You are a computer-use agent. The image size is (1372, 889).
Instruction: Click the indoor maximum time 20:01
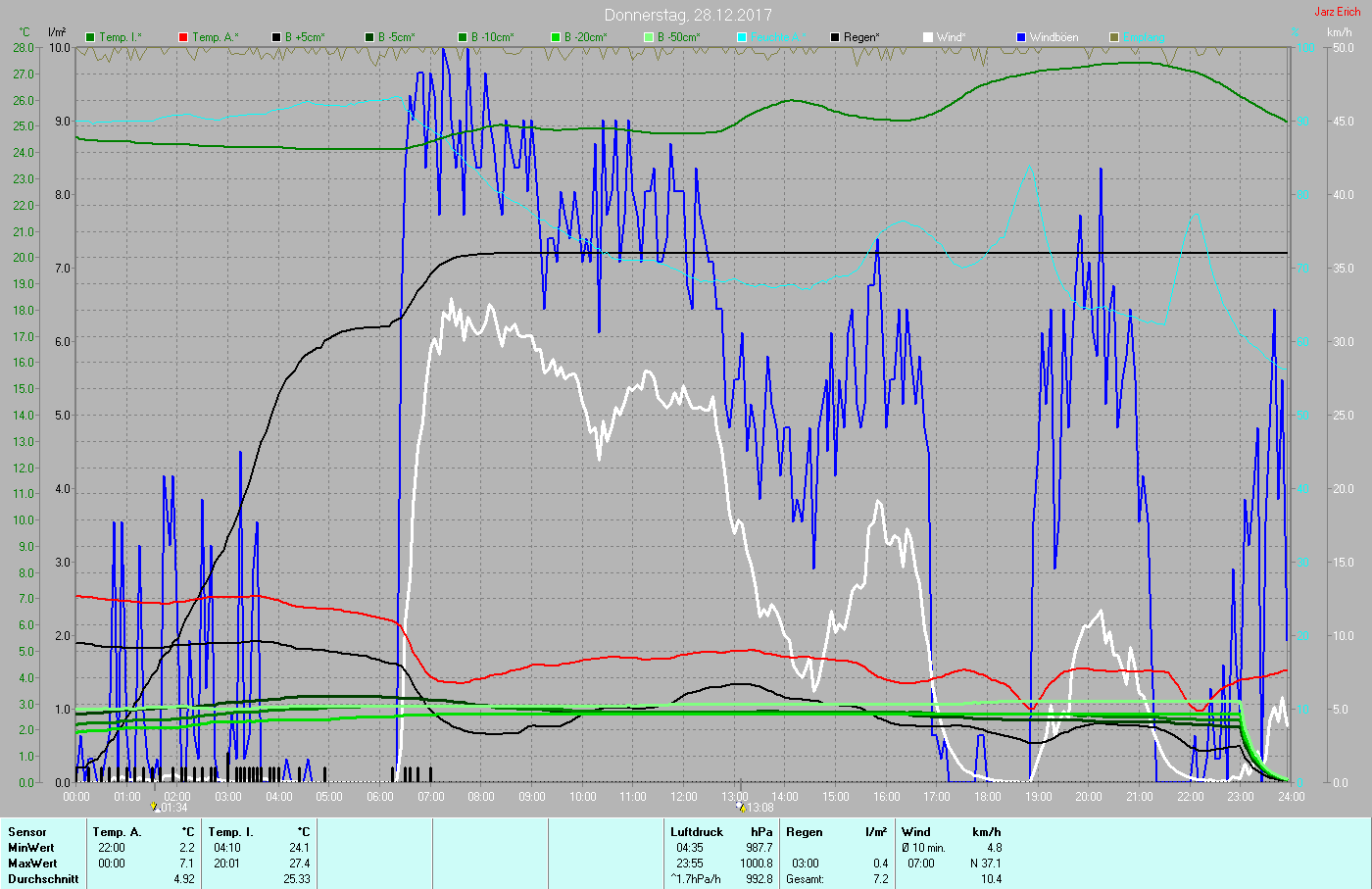click(227, 864)
